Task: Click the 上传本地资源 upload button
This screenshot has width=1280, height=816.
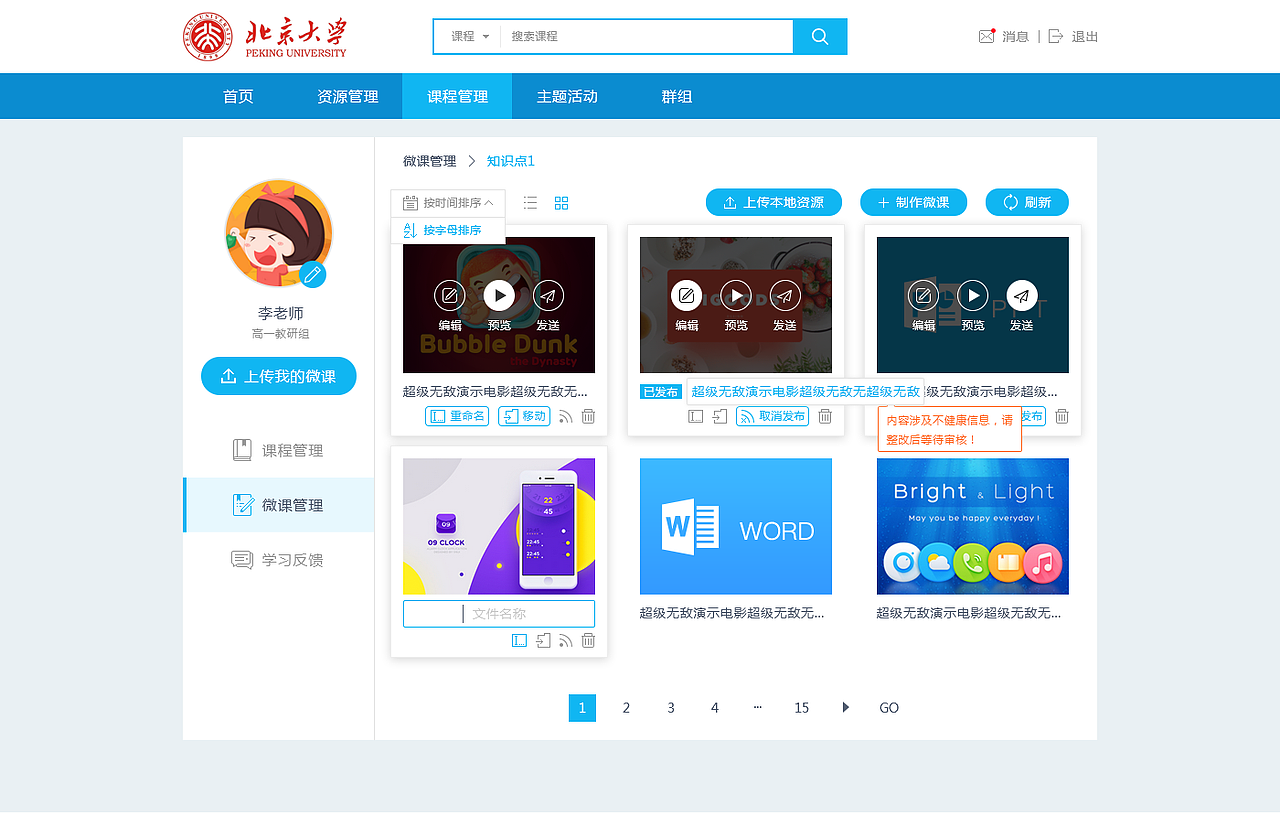Action: (x=774, y=202)
